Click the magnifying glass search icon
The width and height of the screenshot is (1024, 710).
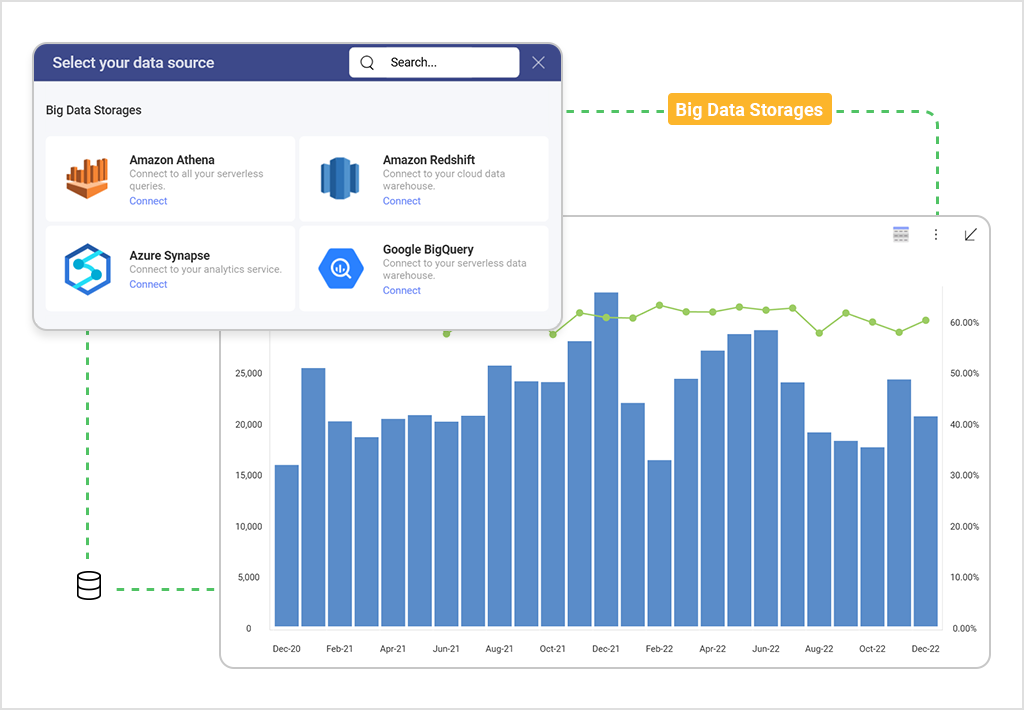368,62
